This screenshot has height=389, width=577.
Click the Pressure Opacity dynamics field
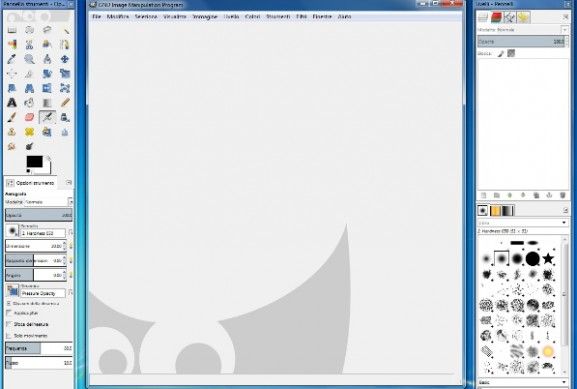point(43,293)
